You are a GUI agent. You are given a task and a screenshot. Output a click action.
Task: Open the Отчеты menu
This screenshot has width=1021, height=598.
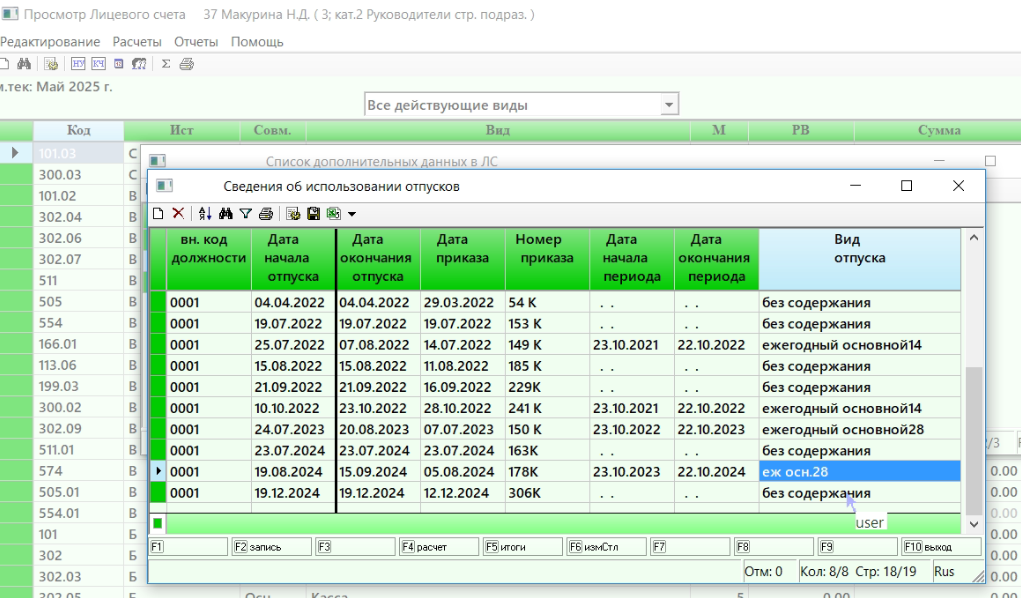196,42
